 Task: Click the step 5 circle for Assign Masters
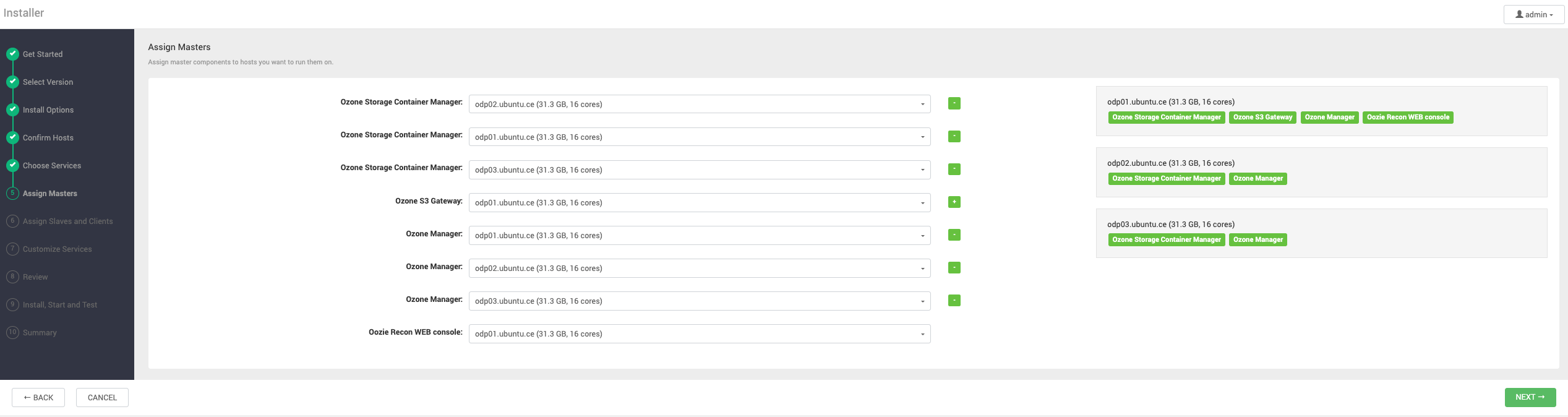12,193
